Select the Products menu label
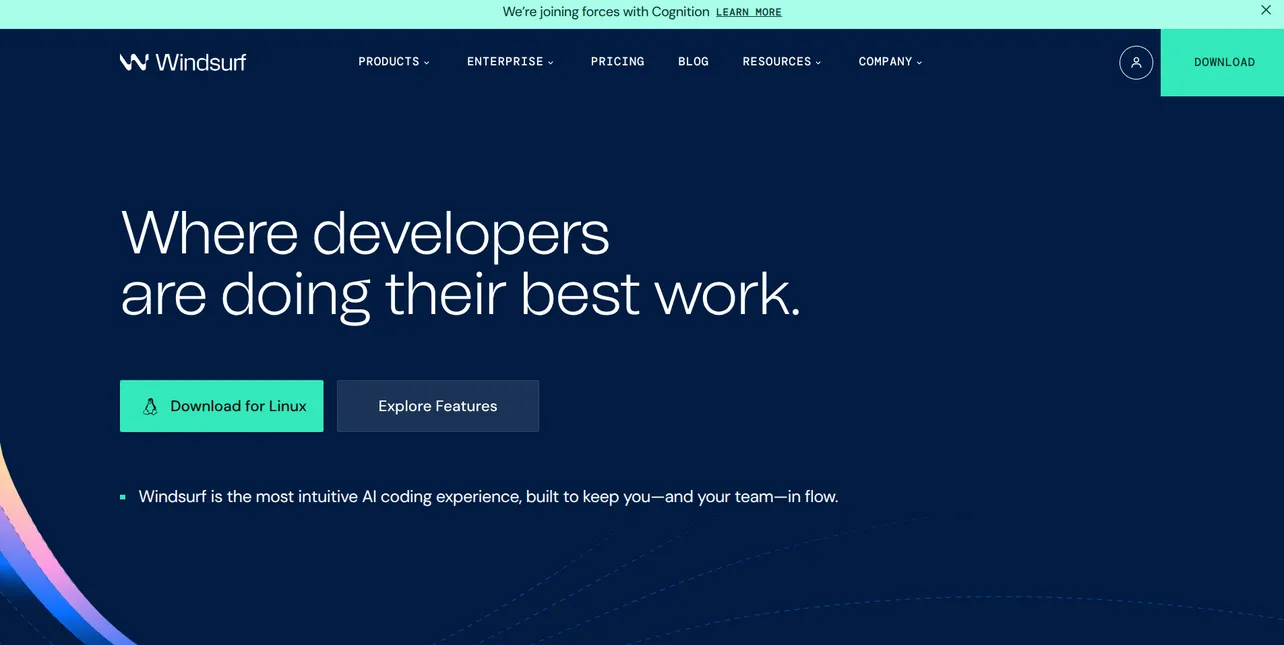The image size is (1284, 645). (388, 62)
